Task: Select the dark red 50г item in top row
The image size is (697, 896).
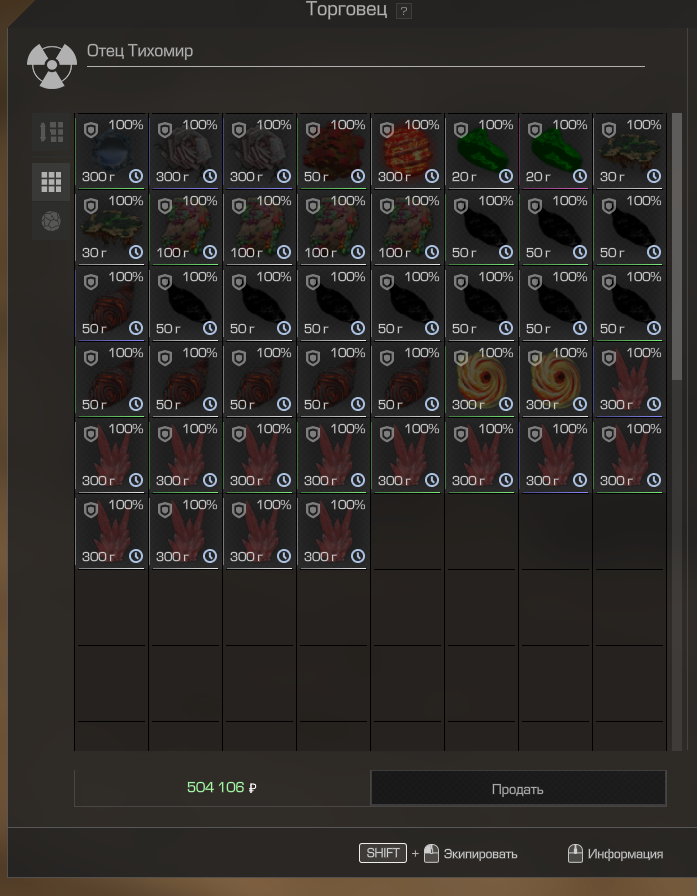Action: pos(334,151)
